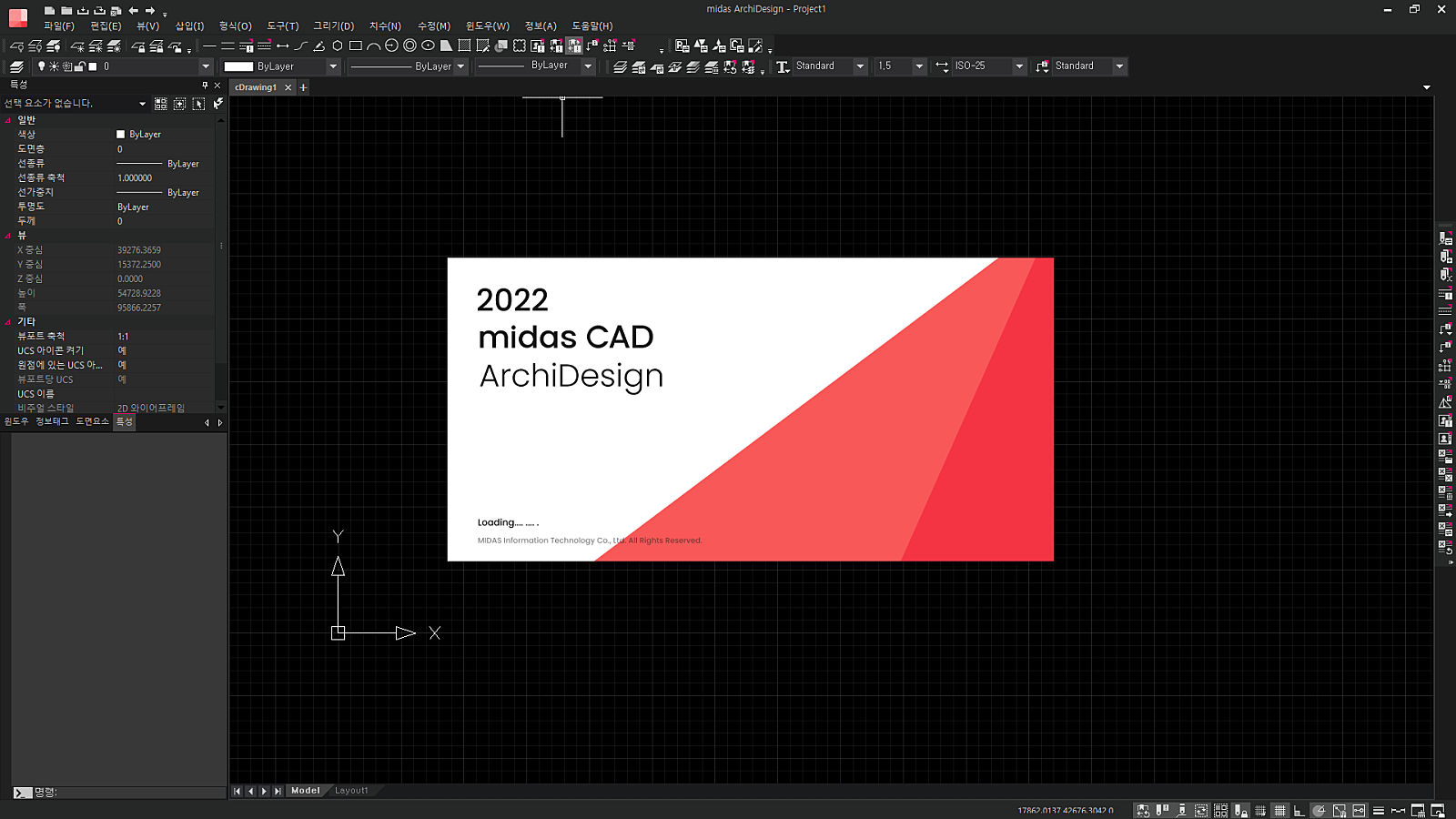Close the cDrawing1 tab
Image resolution: width=1456 pixels, height=819 pixels.
[288, 87]
